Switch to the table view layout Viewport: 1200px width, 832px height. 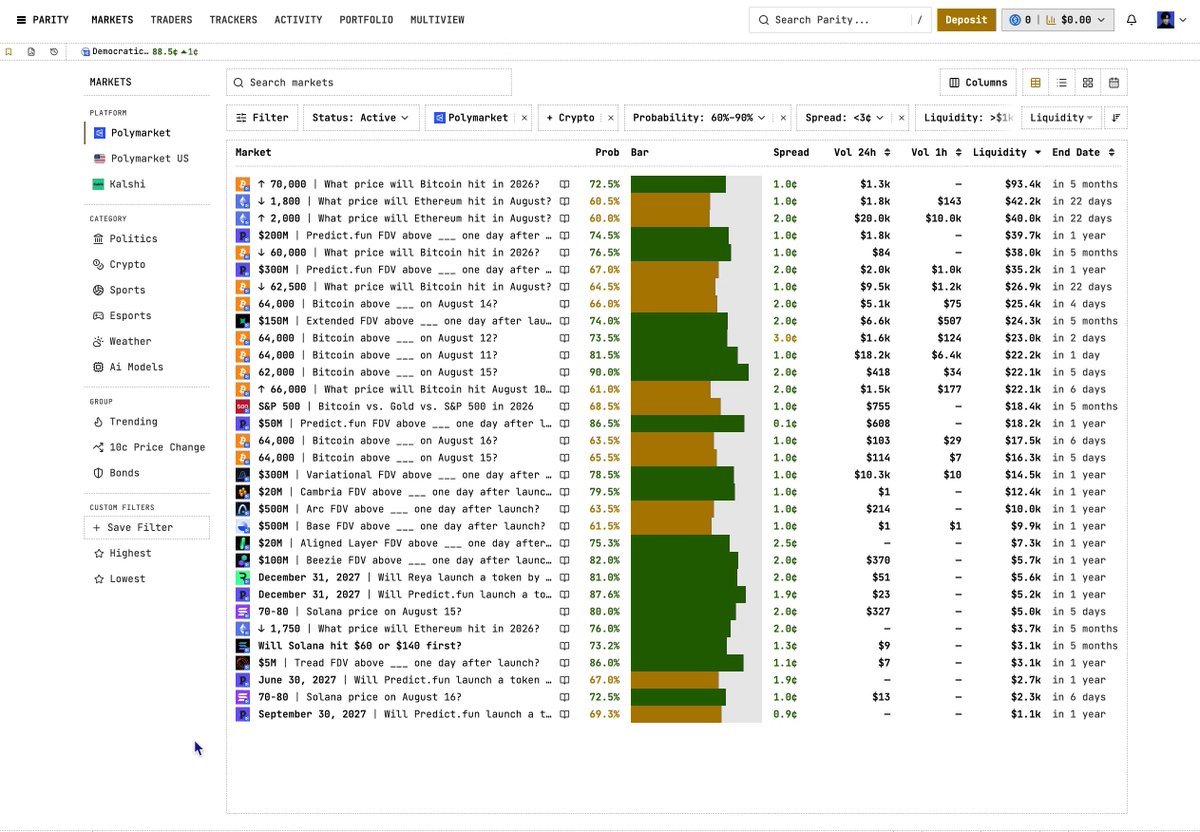[1036, 82]
